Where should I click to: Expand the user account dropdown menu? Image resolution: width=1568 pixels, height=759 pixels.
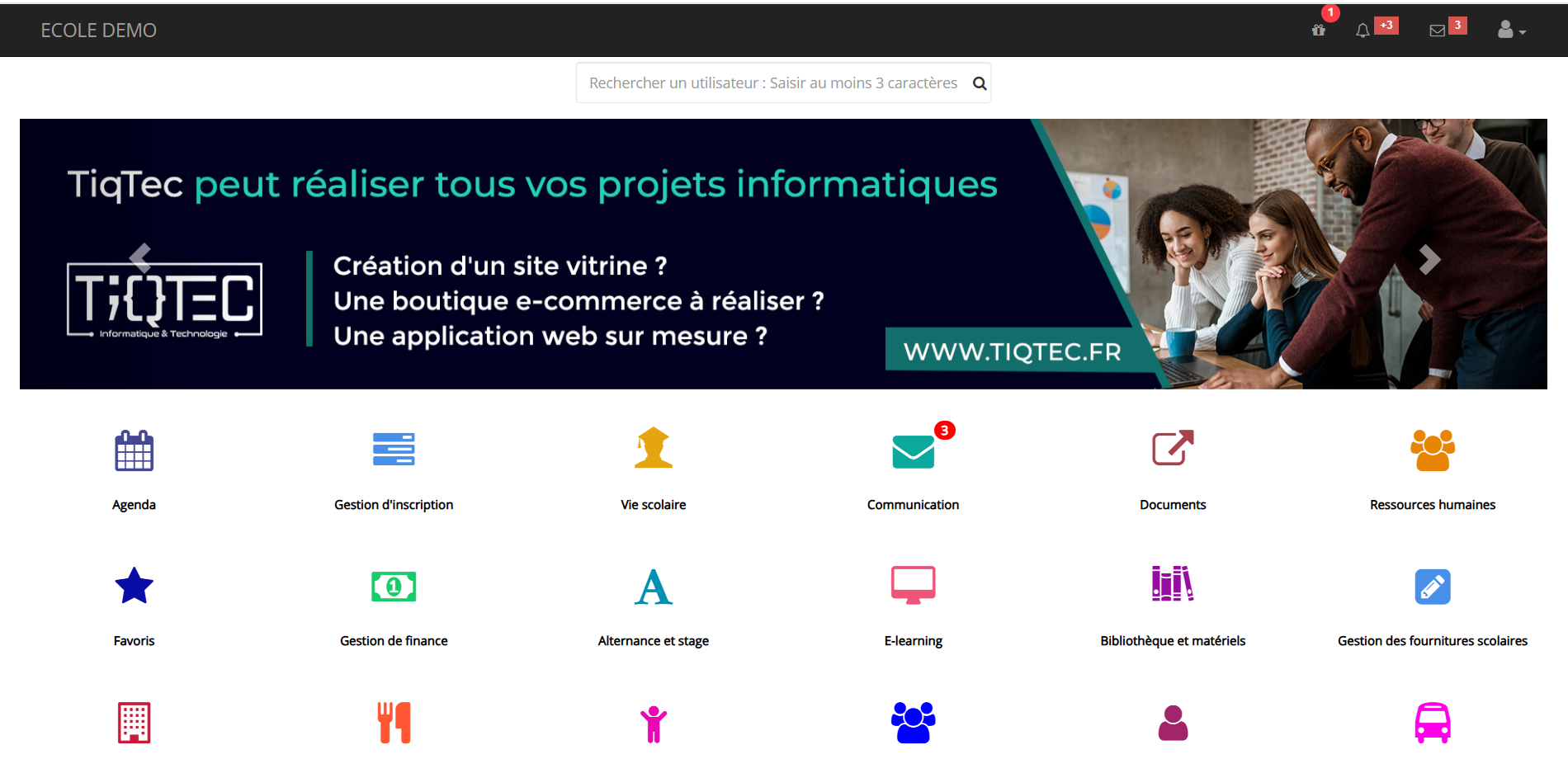pos(1512,30)
